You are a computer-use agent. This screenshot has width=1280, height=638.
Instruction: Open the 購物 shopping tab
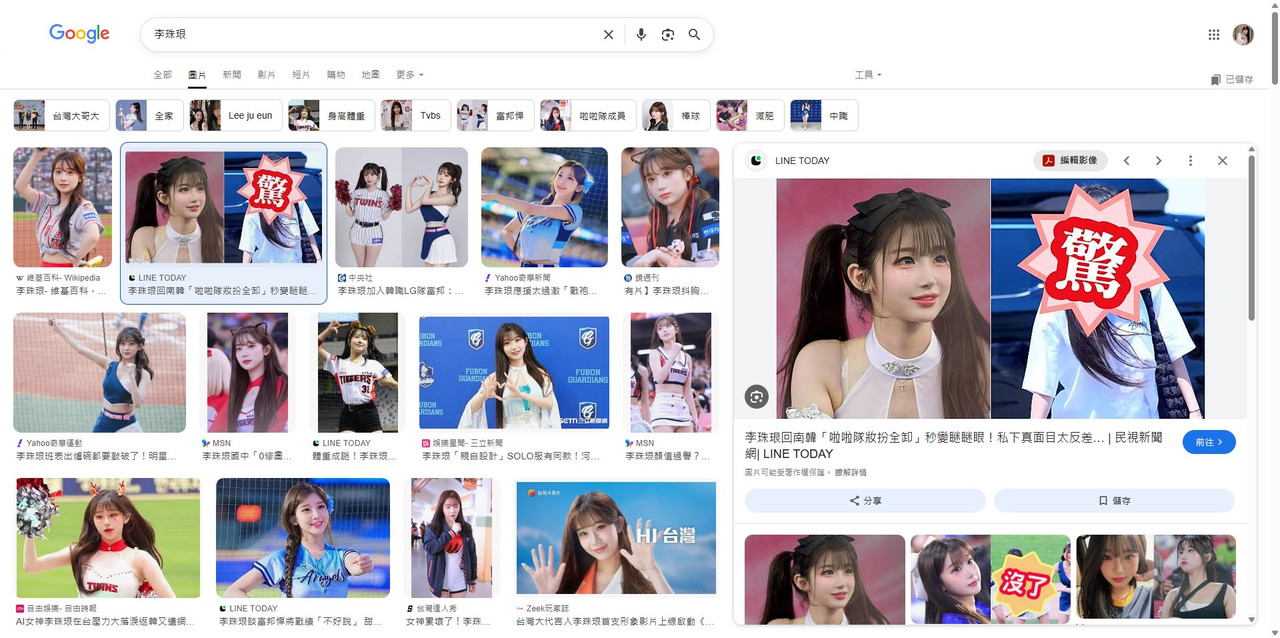tap(336, 75)
